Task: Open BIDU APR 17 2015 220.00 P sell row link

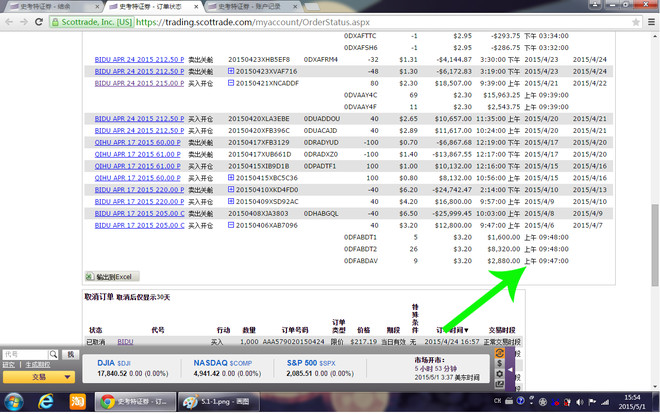Action: click(x=139, y=190)
